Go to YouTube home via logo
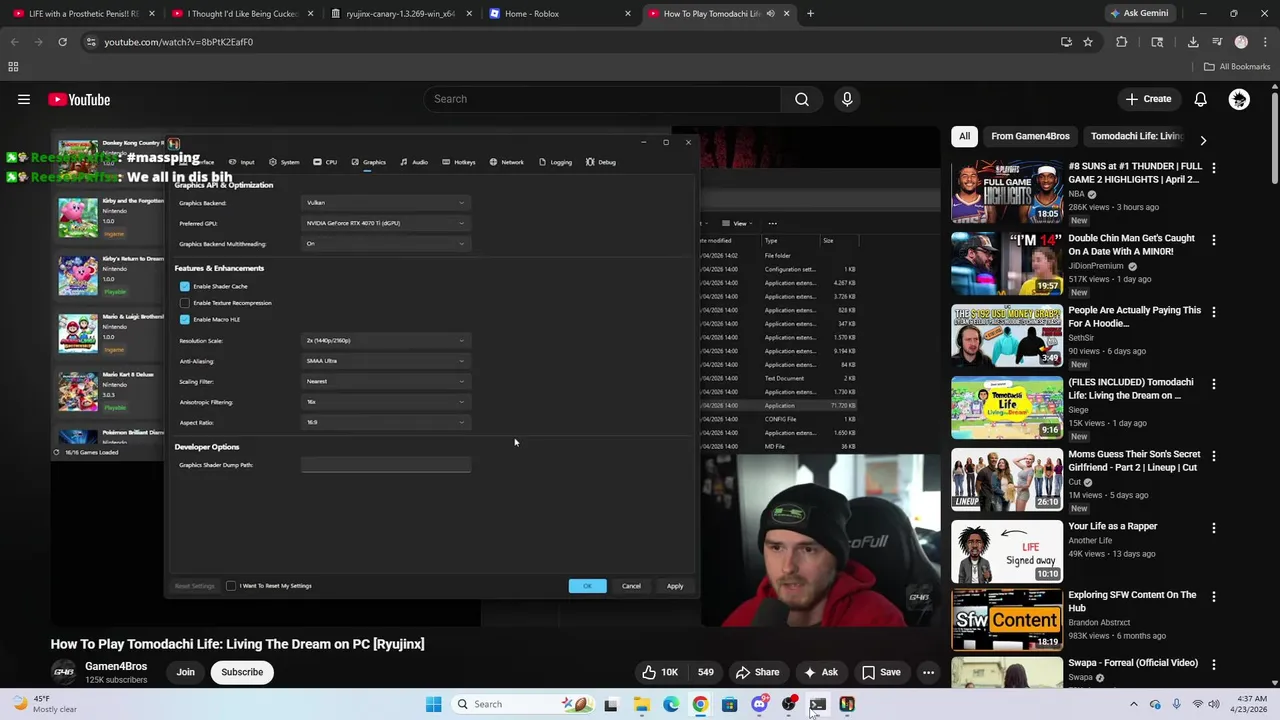The image size is (1280, 720). click(79, 99)
